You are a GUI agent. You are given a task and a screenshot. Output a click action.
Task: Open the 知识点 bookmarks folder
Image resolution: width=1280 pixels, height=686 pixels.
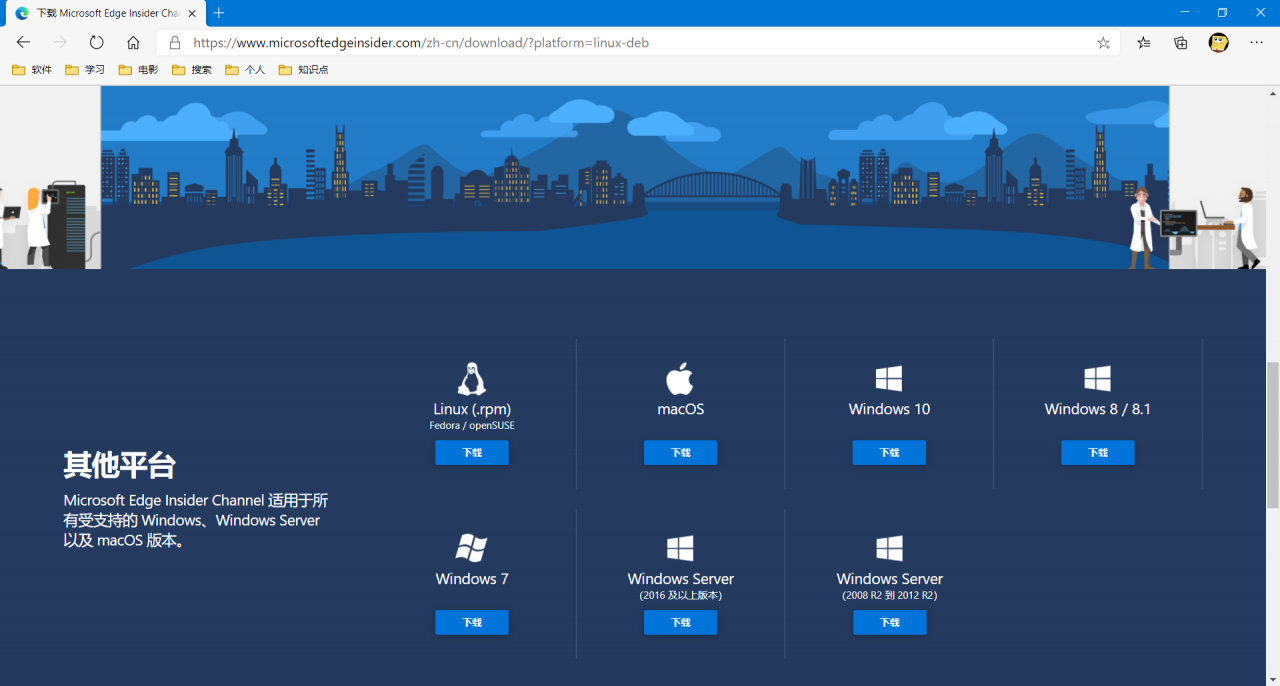(303, 70)
